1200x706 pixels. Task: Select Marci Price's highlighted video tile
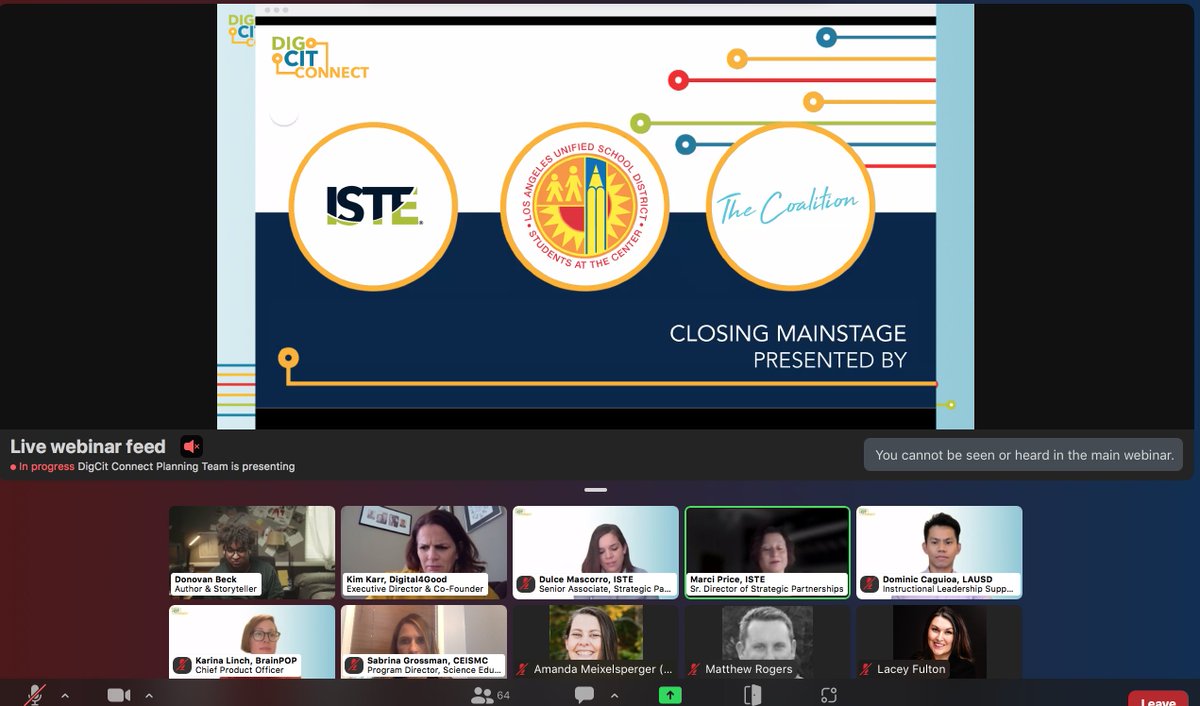[768, 552]
